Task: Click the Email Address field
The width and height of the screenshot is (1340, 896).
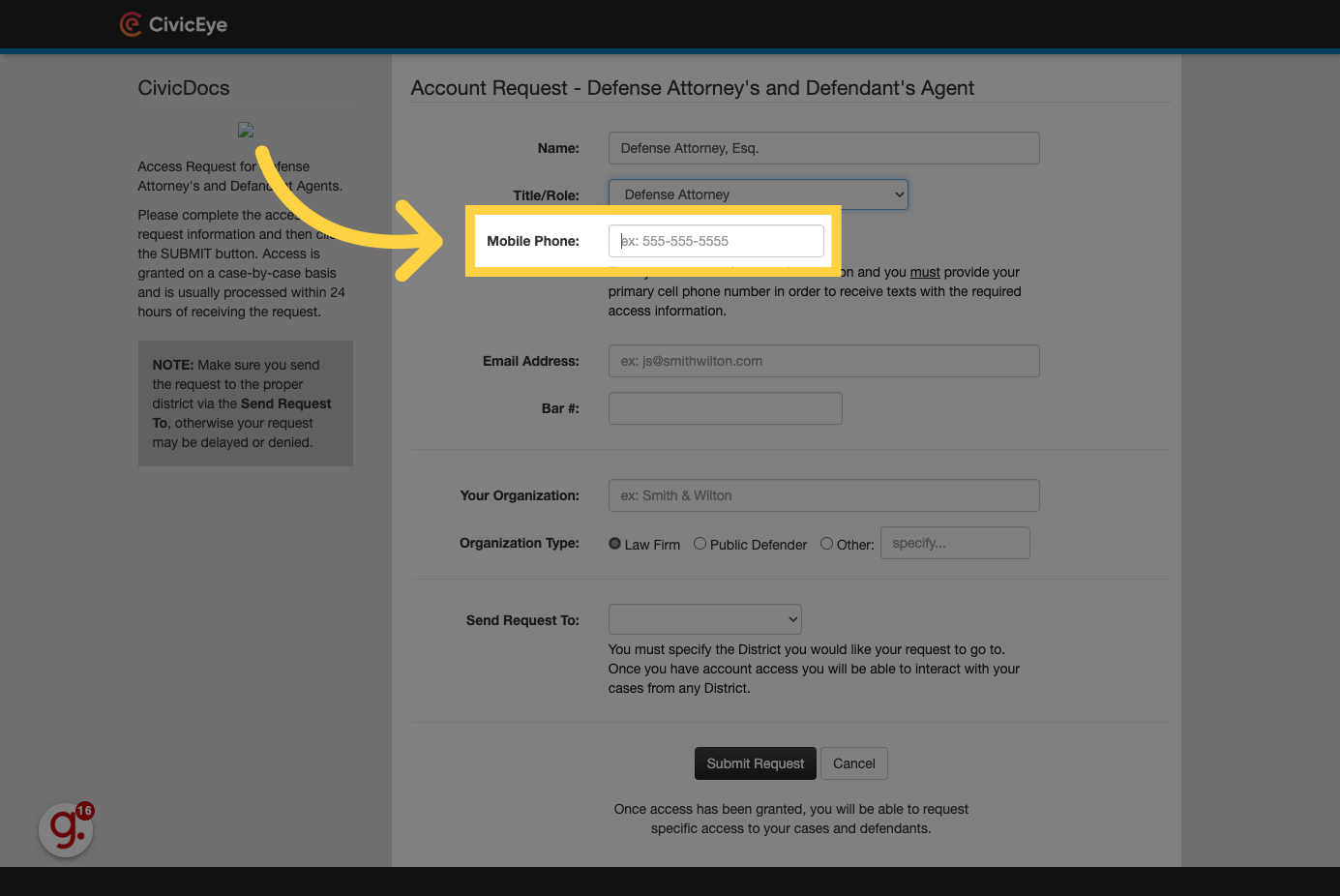Action: (x=823, y=361)
